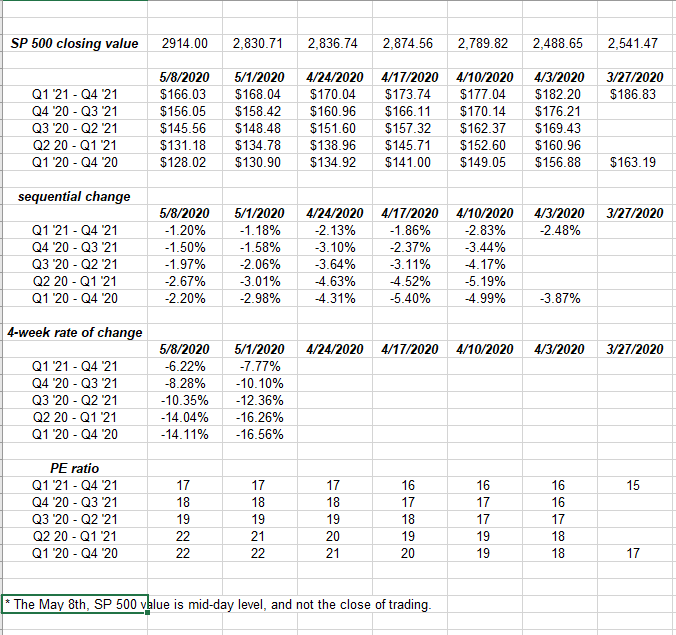Select the 2,488.65 closing value cell

point(558,44)
